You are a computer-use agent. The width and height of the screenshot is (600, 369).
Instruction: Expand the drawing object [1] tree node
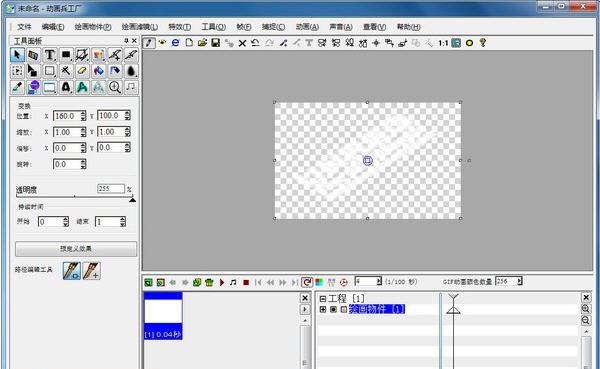[323, 309]
